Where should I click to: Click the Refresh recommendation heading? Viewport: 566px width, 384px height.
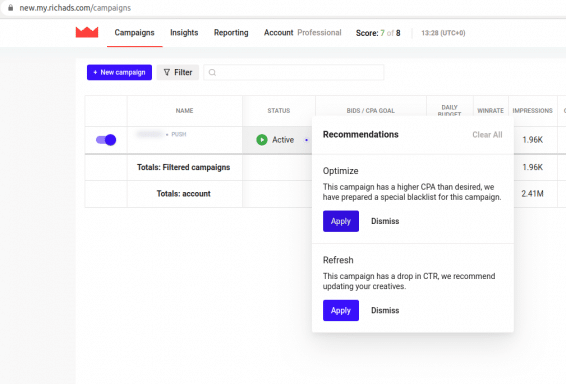[x=338, y=260]
